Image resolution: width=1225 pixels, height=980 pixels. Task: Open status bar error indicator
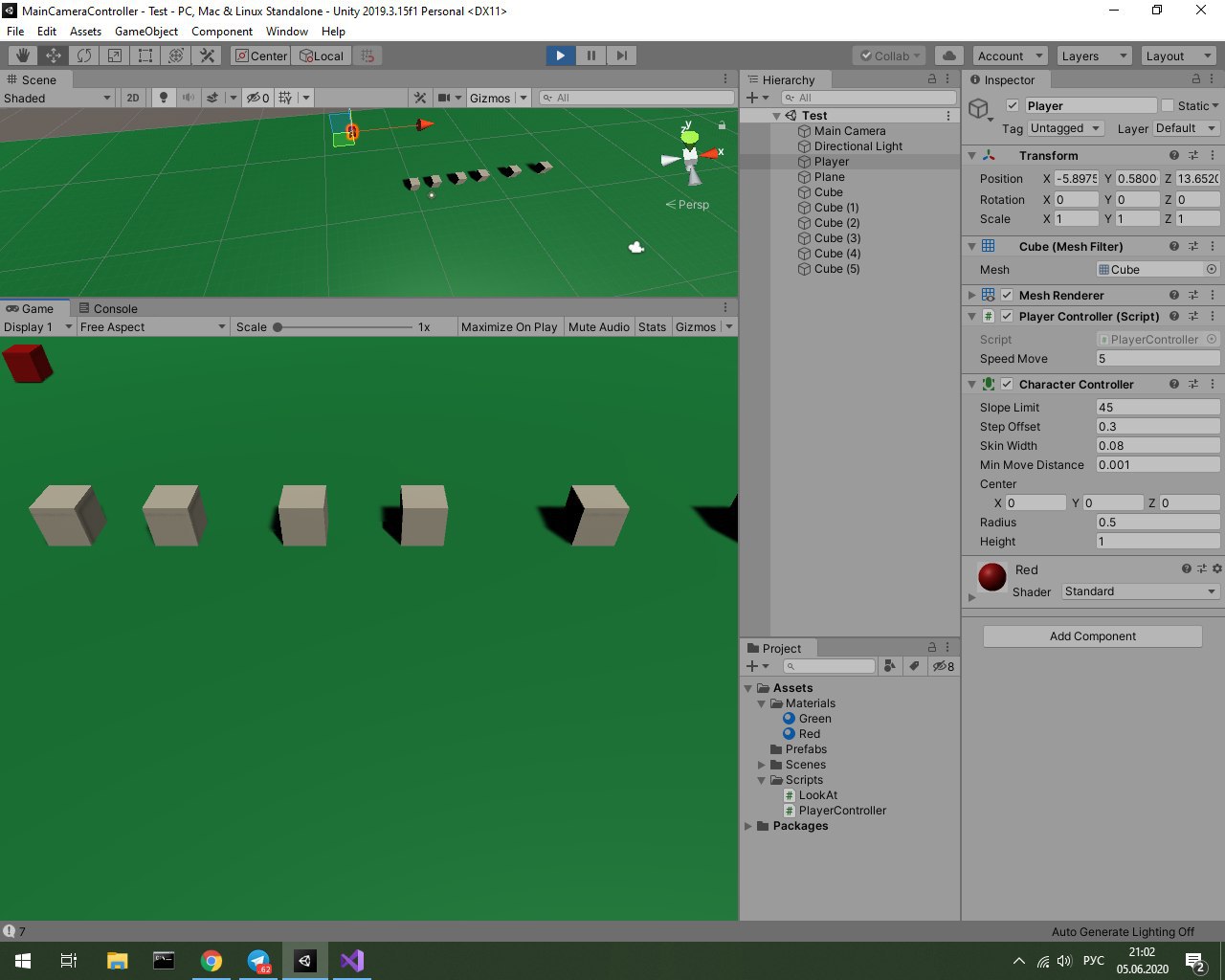10,931
